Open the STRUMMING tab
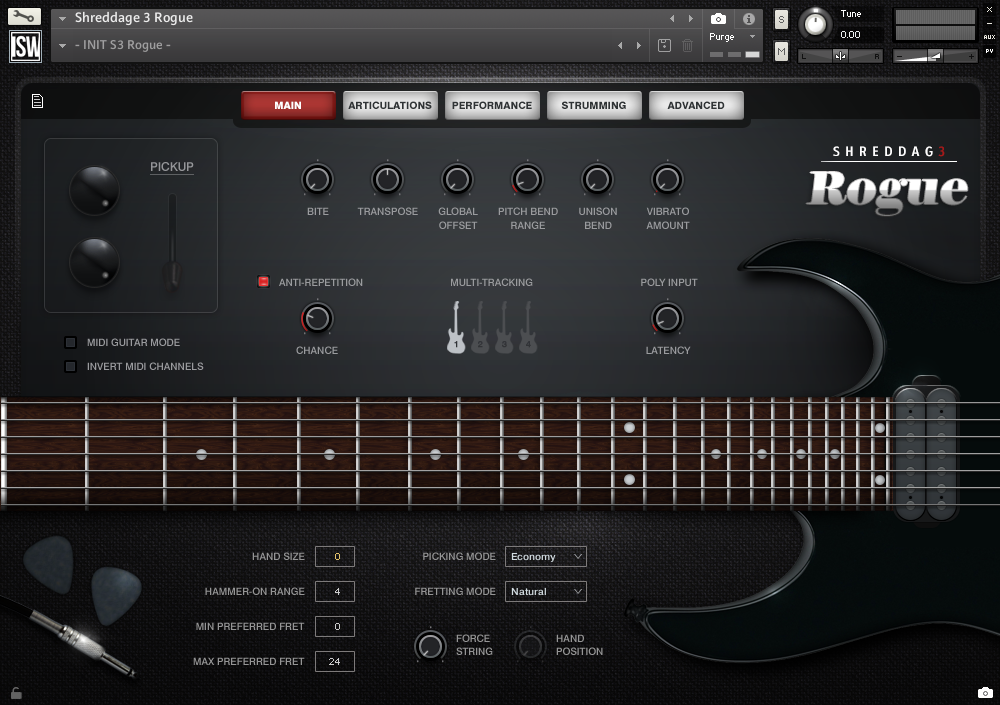 coord(594,104)
